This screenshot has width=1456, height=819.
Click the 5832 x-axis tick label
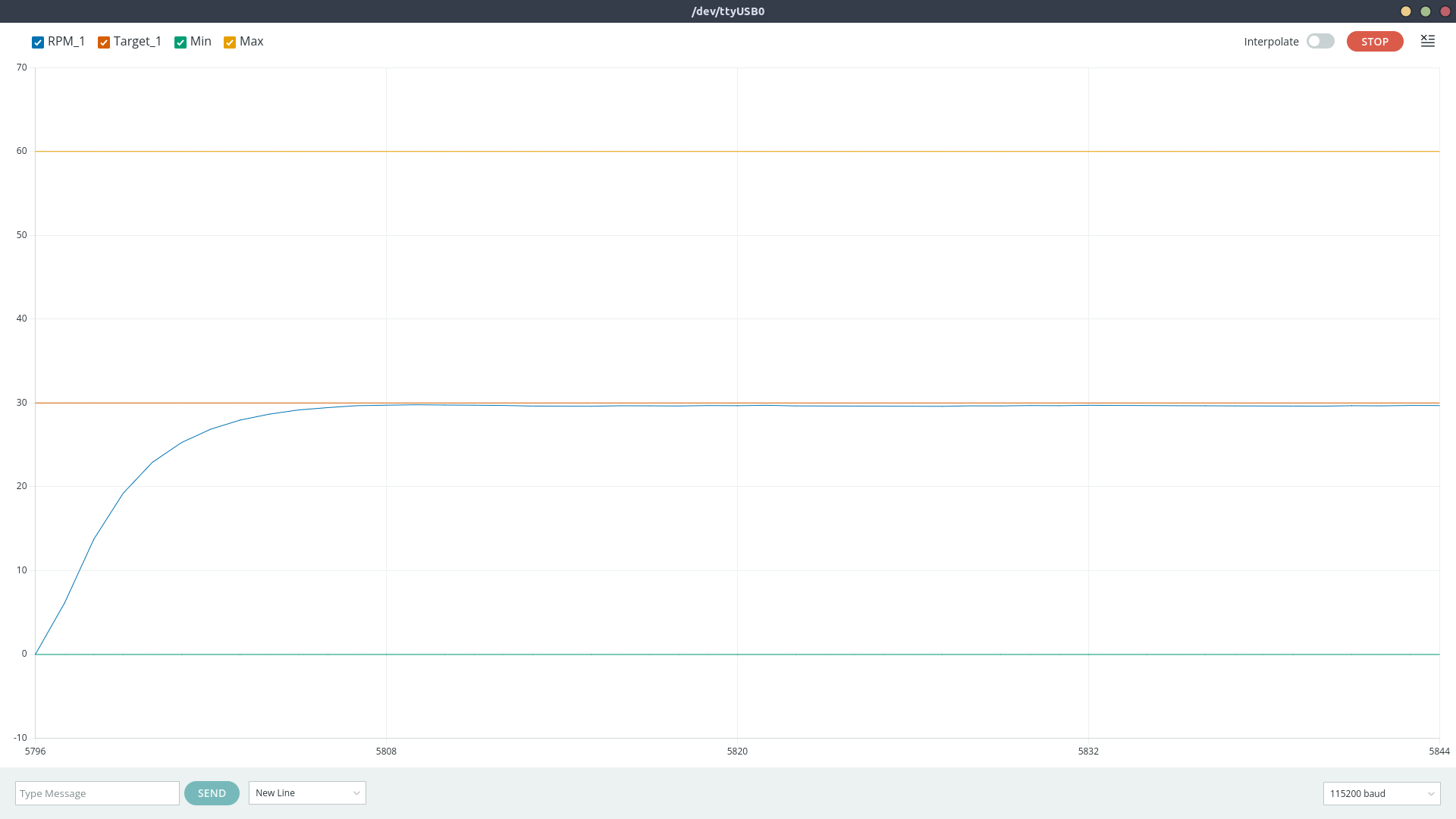1088,752
